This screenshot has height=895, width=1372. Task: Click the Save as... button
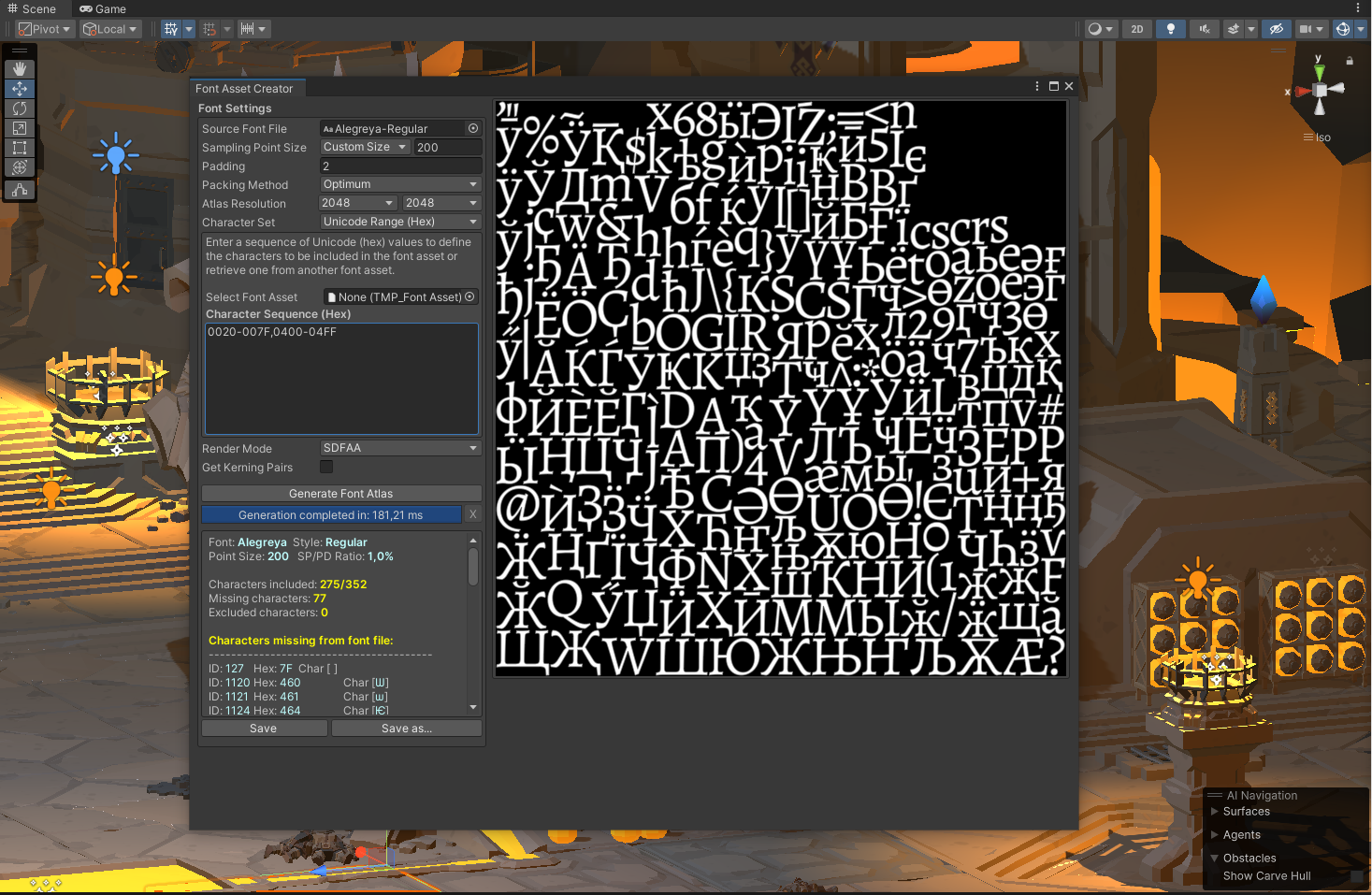407,729
